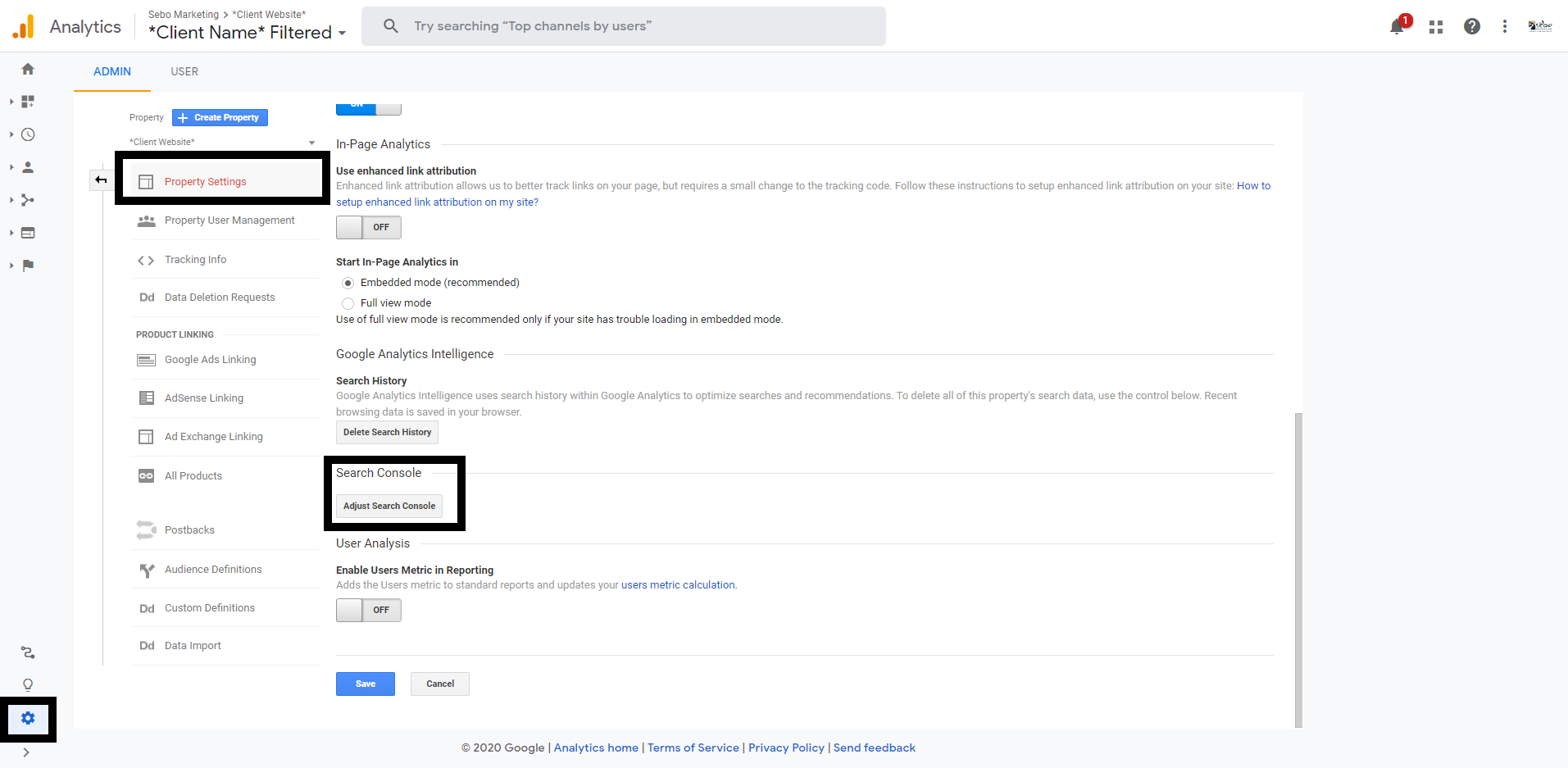Viewport: 1568px width, 768px height.
Task: Open Customization dashboards icon in sidebar
Action: 28,102
